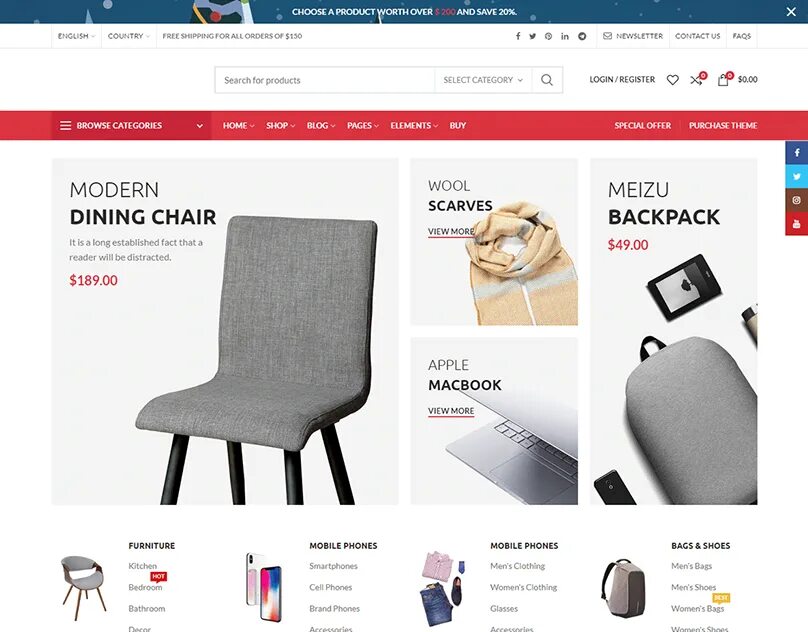This screenshot has width=808, height=632.
Task: Click the Telegram icon in top bar
Action: tap(582, 36)
